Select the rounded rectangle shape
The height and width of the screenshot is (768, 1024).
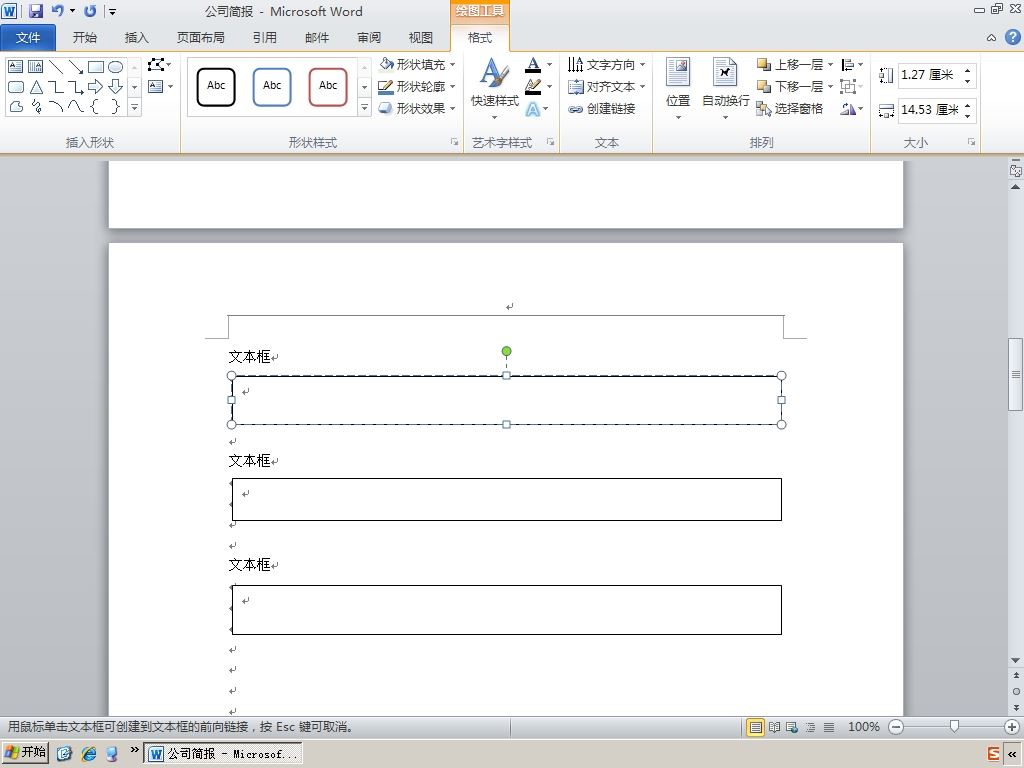[16, 87]
